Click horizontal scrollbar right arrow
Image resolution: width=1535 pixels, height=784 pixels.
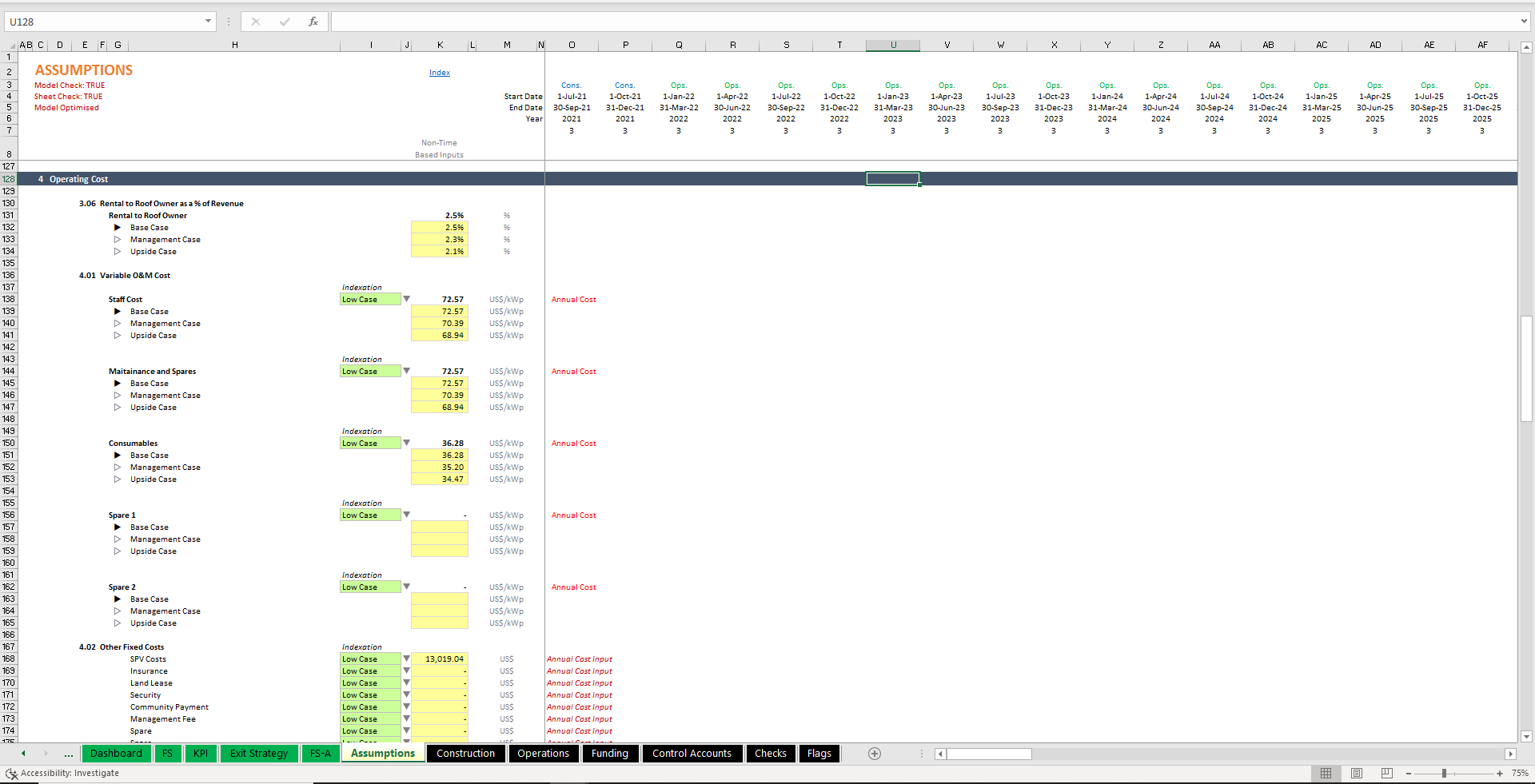(1510, 754)
